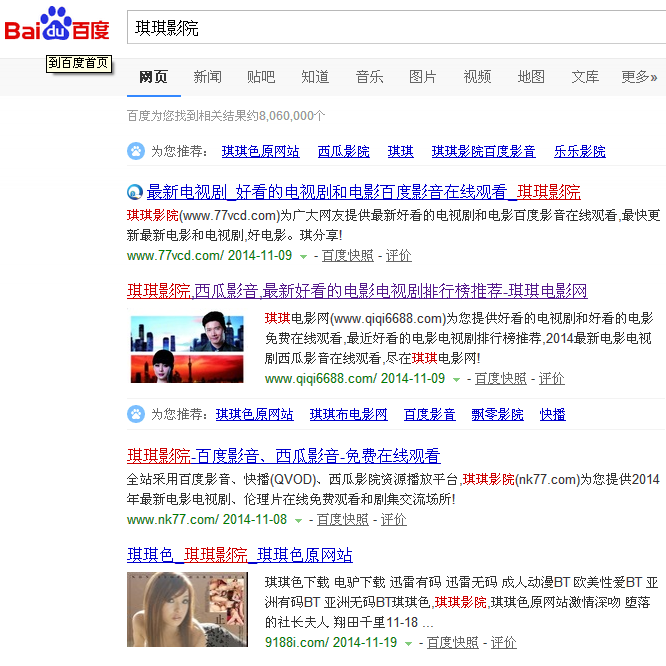Open 百度快照 for www.nk77.com result
The height and width of the screenshot is (666, 666).
(x=342, y=520)
